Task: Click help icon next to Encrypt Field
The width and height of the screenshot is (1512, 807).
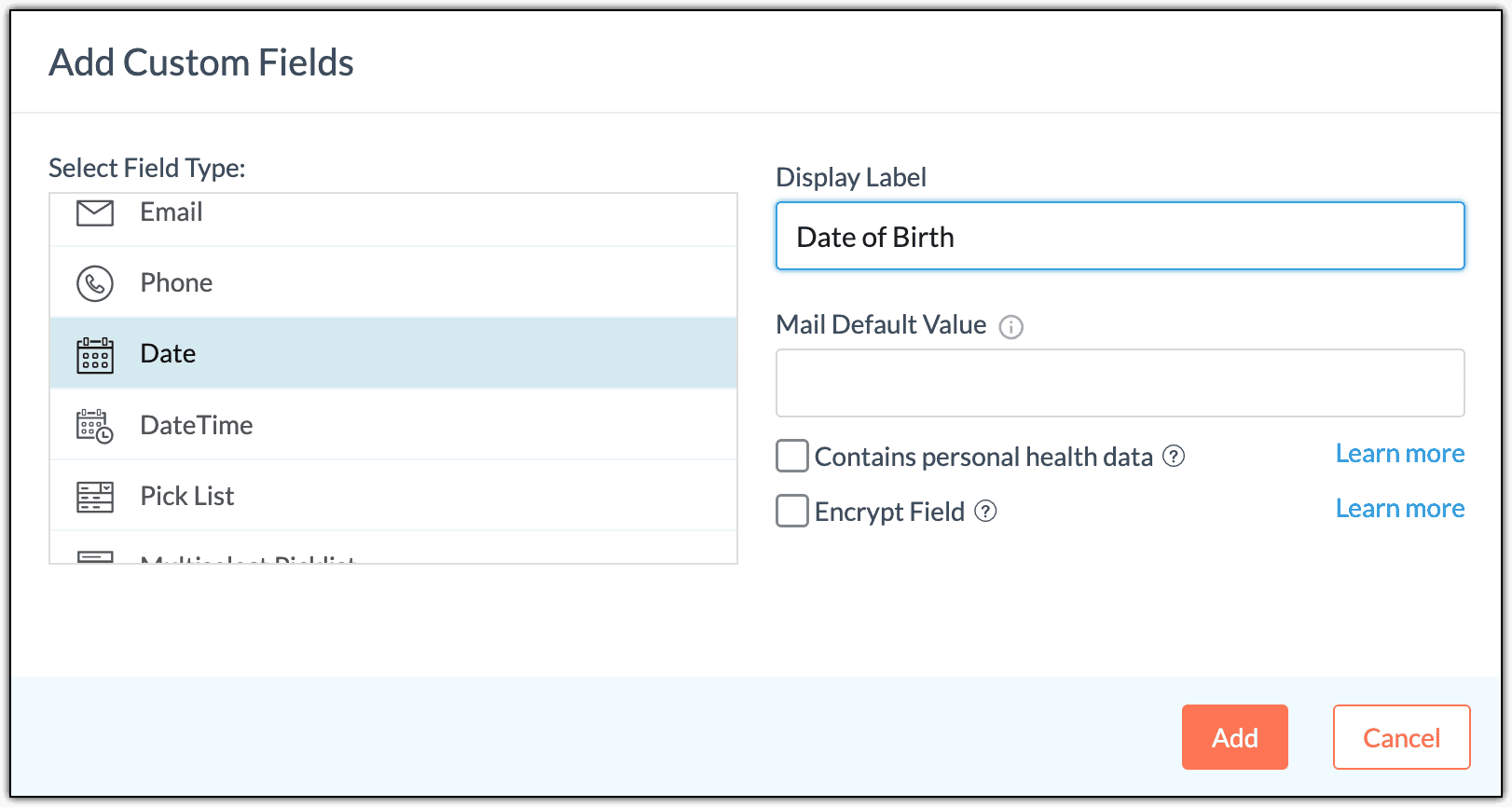Action: click(x=986, y=512)
